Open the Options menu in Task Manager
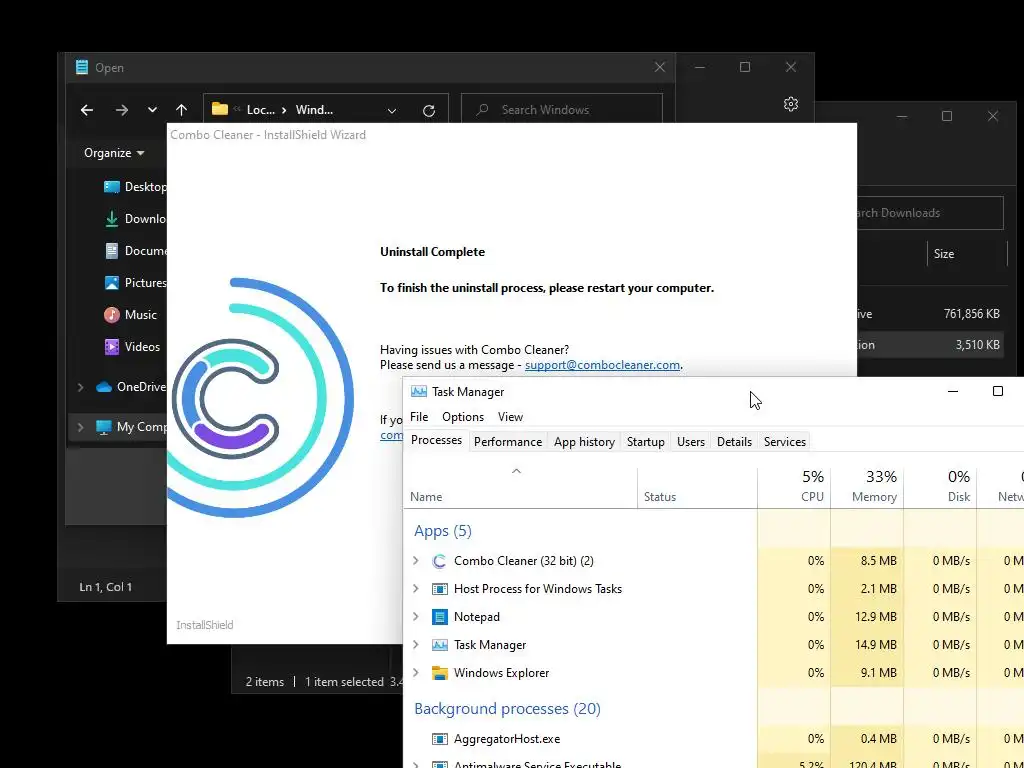Viewport: 1024px width, 768px height. point(463,417)
